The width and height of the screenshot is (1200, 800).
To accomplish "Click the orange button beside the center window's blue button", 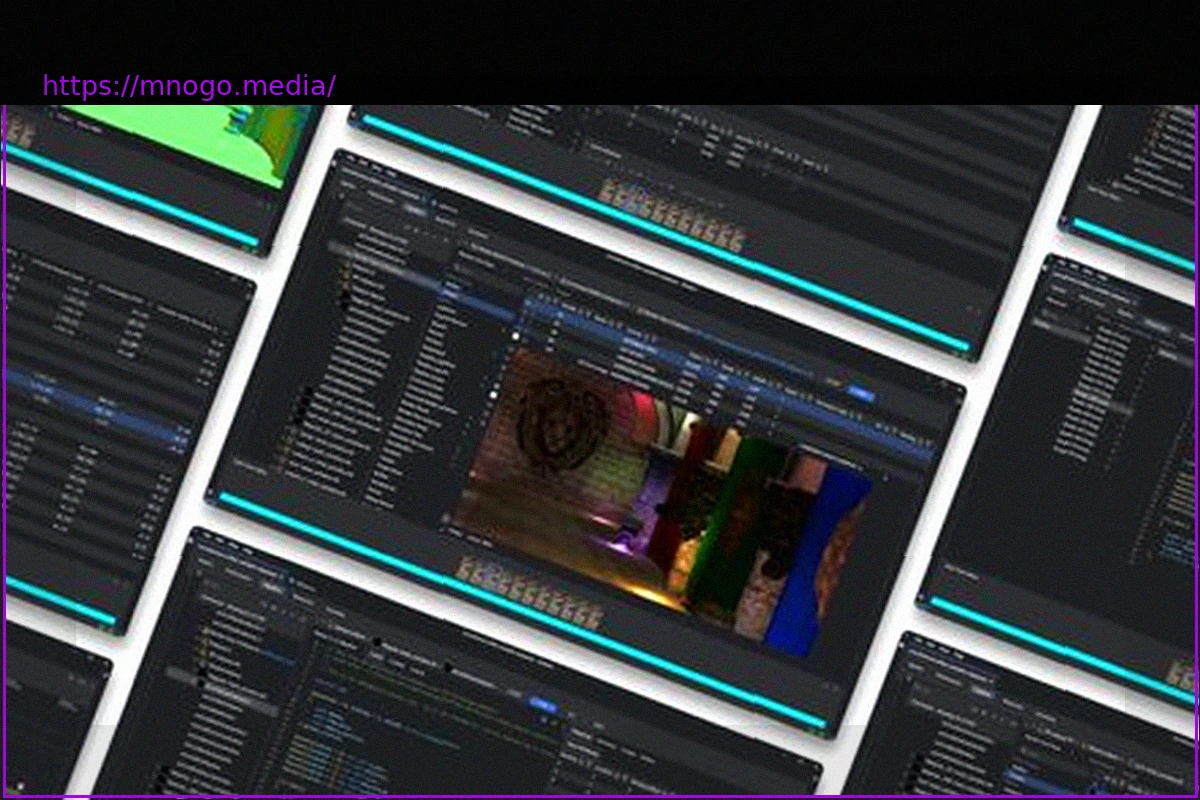I will pyautogui.click(x=834, y=383).
